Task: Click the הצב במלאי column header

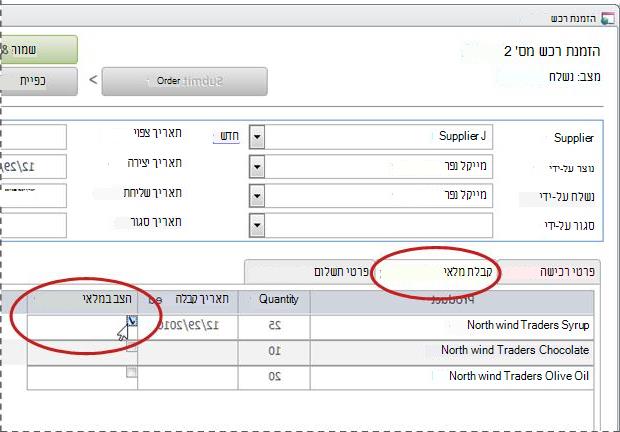Action: coord(82,302)
